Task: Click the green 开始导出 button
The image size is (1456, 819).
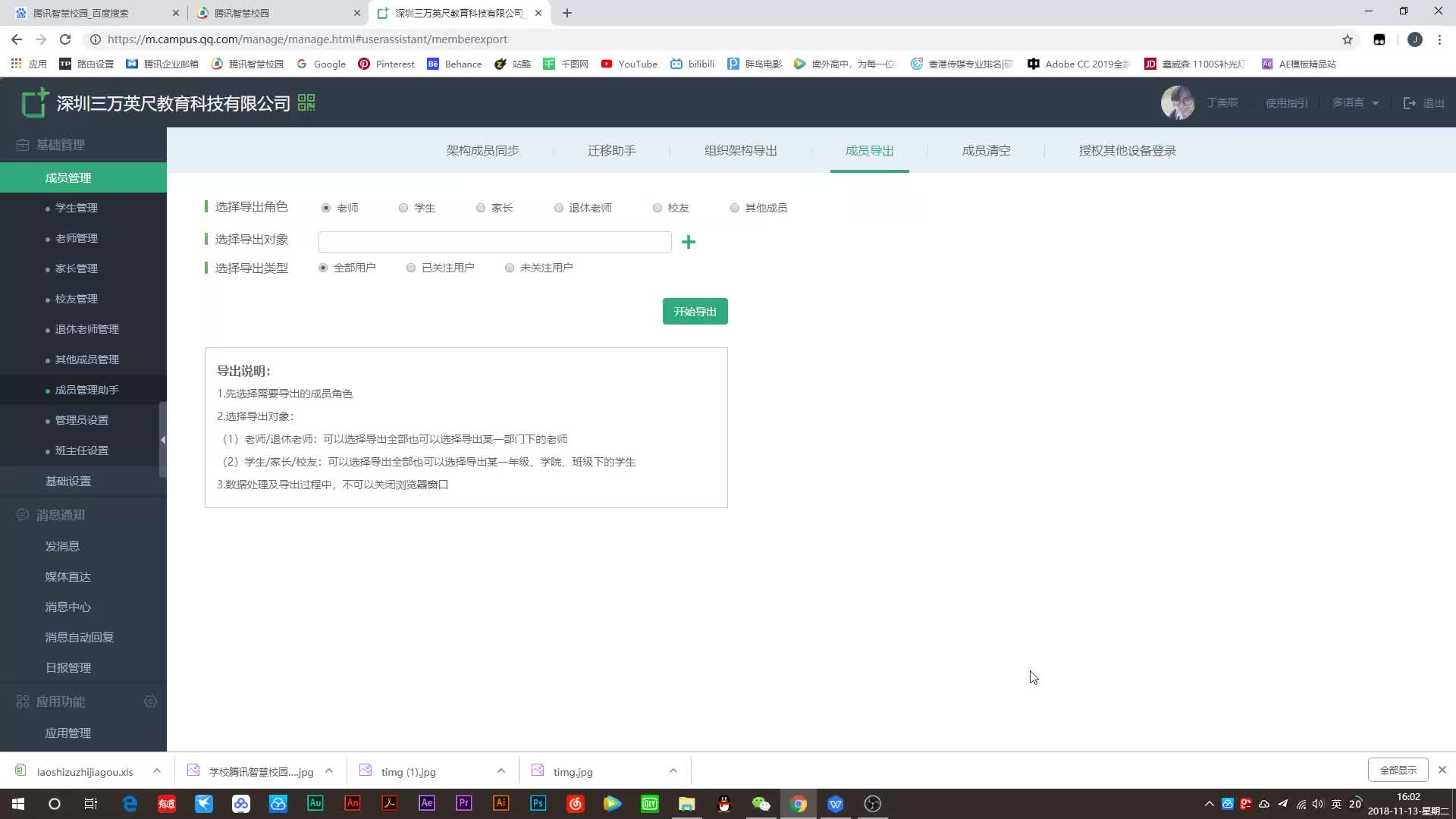Action: 696,311
